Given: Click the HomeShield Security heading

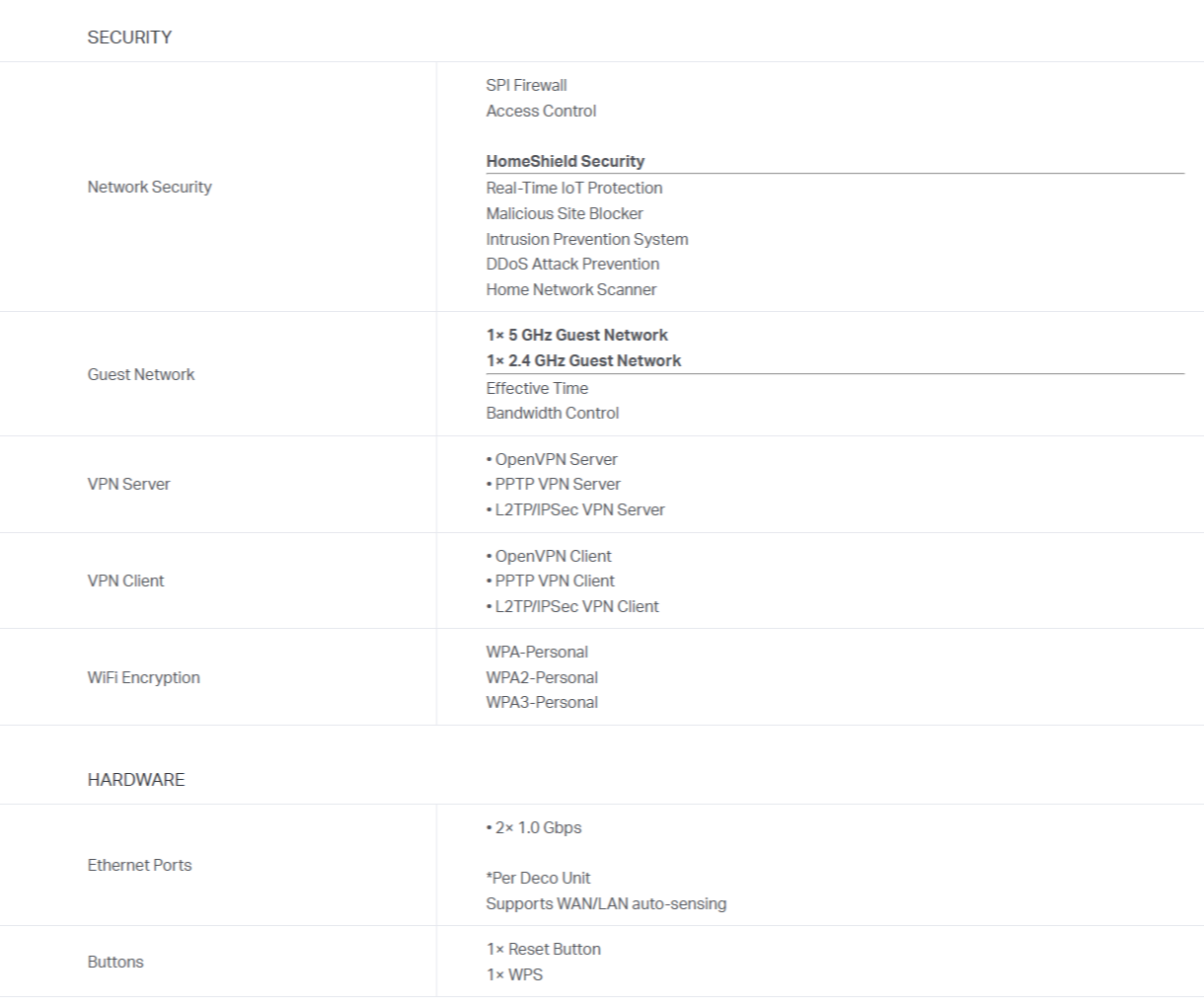Looking at the screenshot, I should click(564, 161).
